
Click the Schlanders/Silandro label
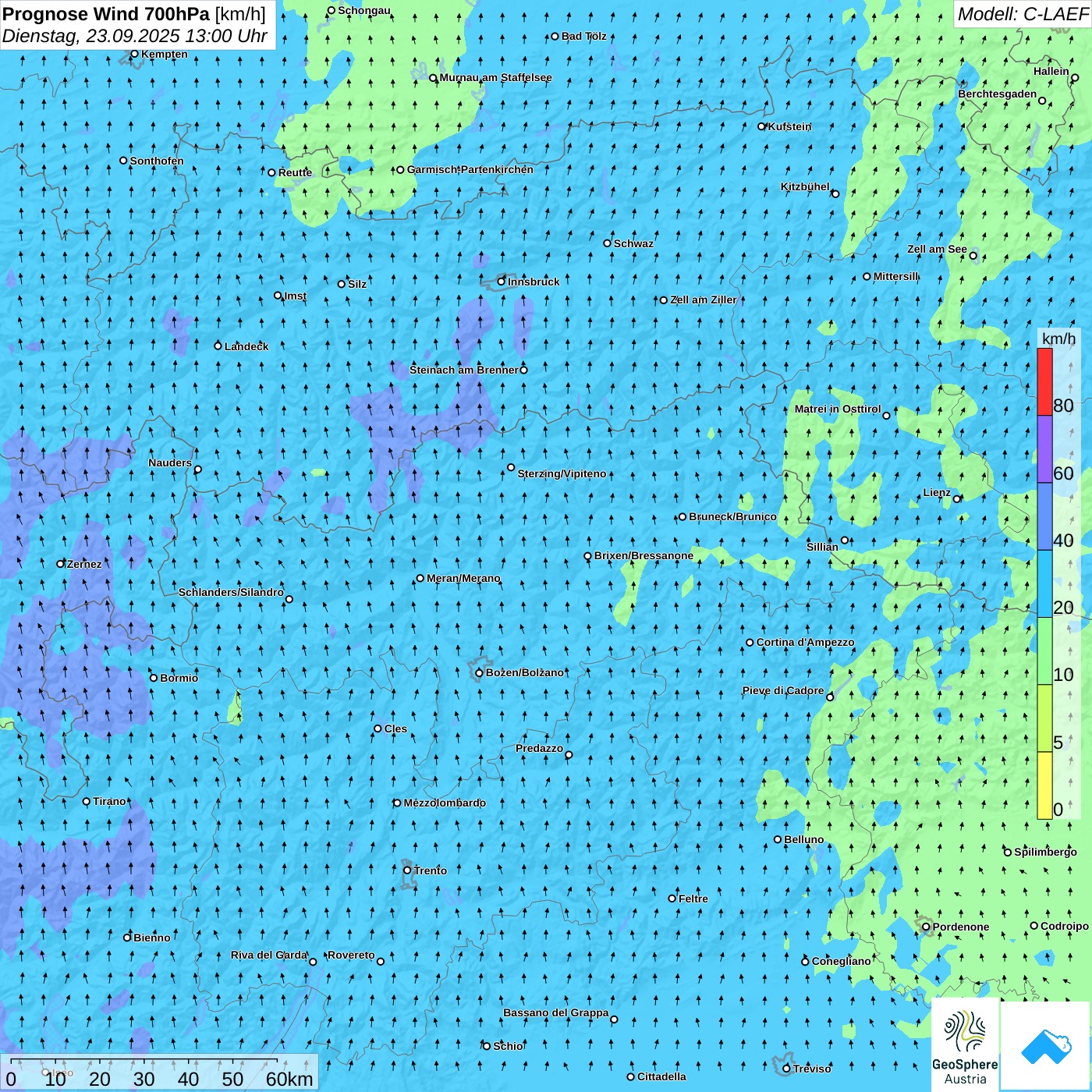click(231, 592)
